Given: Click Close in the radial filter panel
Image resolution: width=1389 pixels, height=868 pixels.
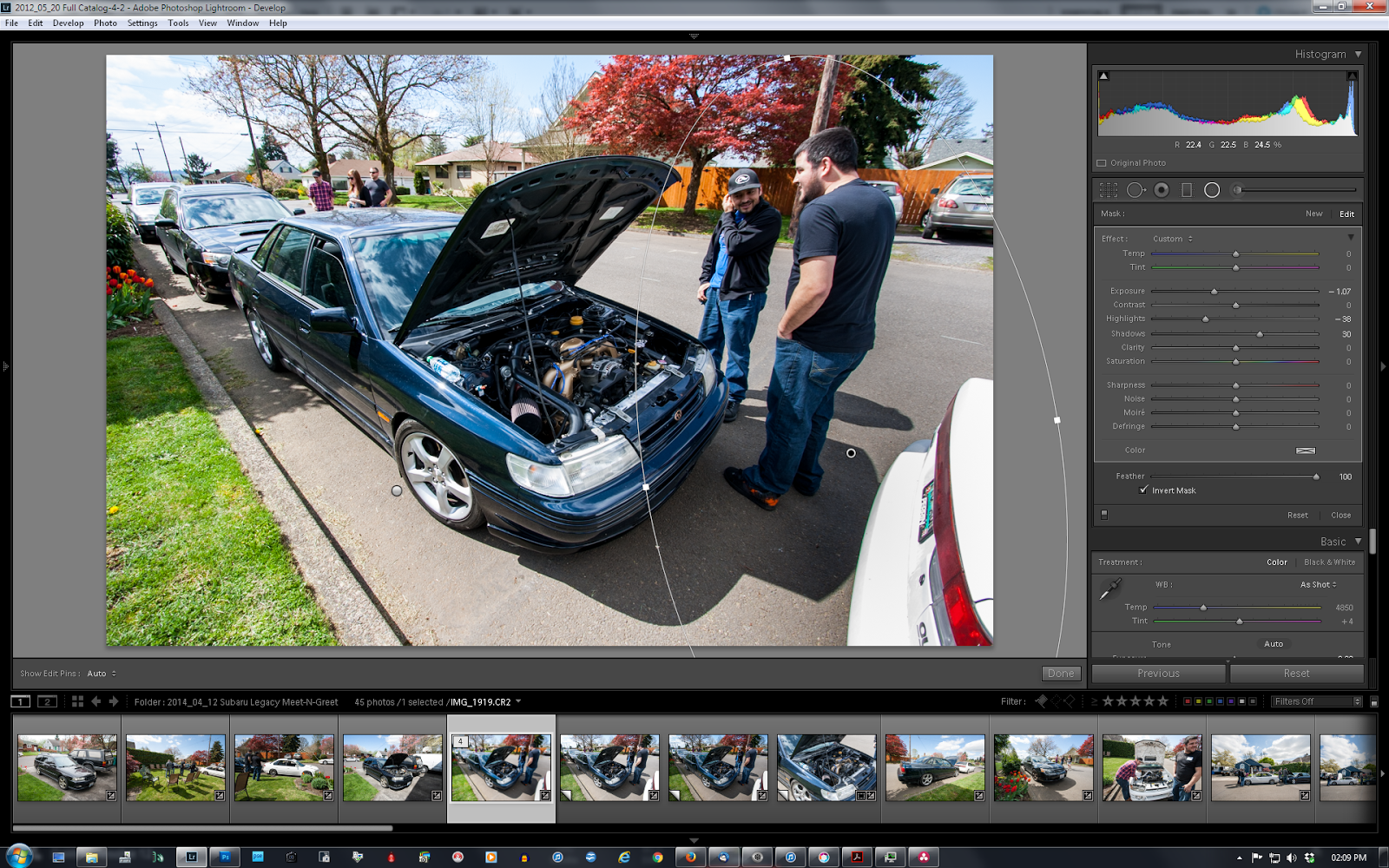Looking at the screenshot, I should (1340, 516).
